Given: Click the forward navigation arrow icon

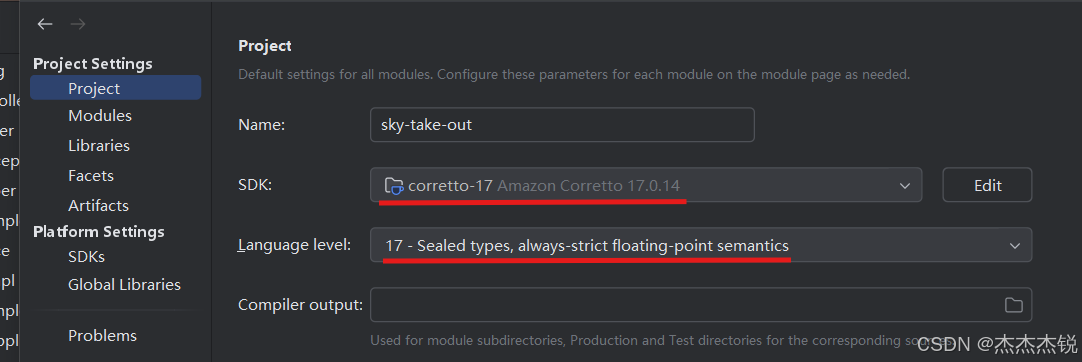Looking at the screenshot, I should point(78,24).
